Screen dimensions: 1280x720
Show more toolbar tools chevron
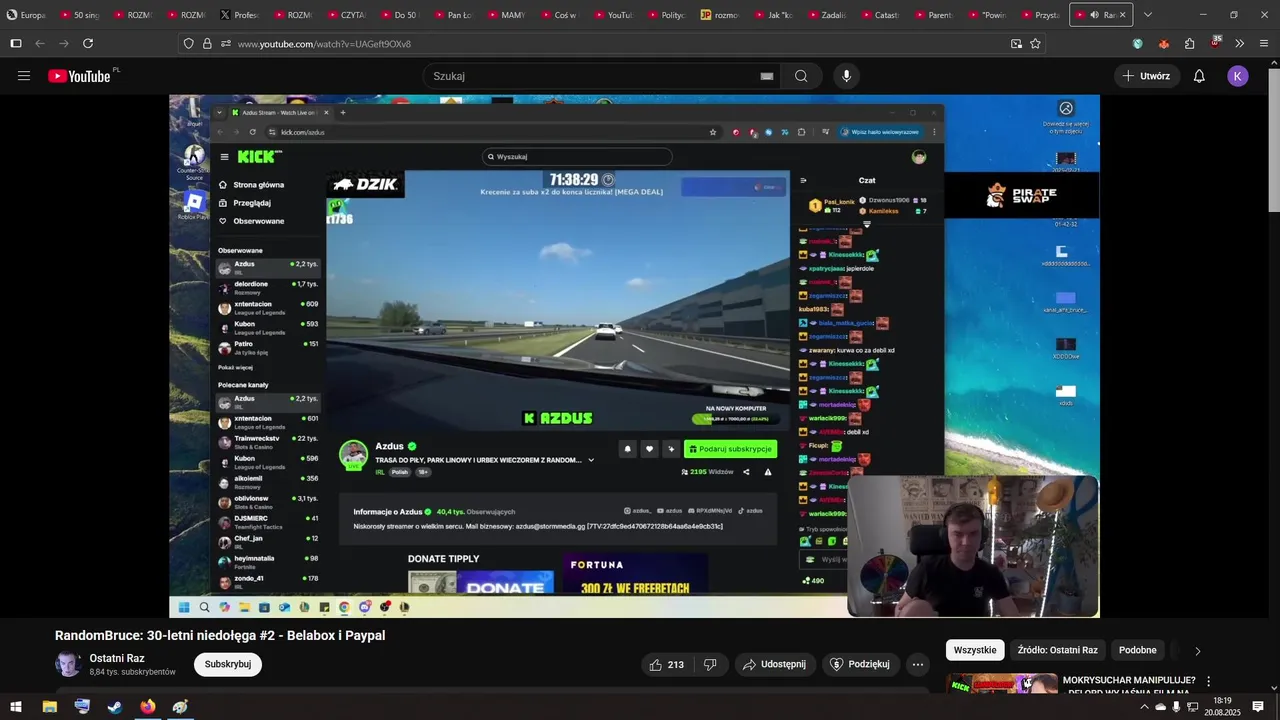[x=1239, y=44]
